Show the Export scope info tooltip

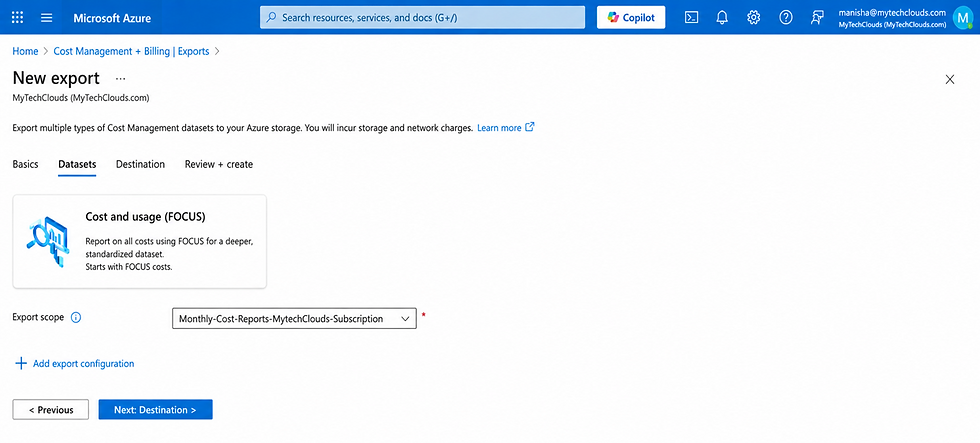point(76,317)
